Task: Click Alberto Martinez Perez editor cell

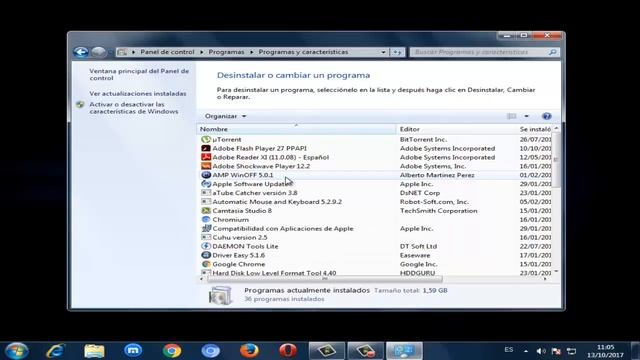Action: click(437, 175)
